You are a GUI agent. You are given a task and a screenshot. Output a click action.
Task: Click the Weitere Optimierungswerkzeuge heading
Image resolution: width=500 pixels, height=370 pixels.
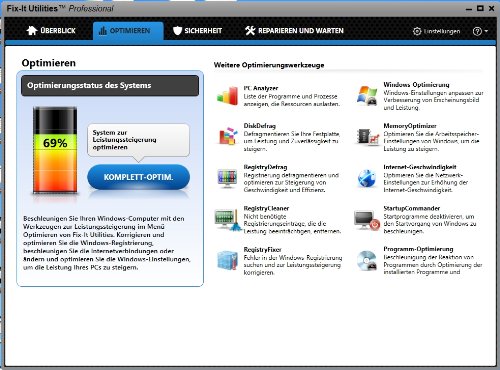pos(269,65)
